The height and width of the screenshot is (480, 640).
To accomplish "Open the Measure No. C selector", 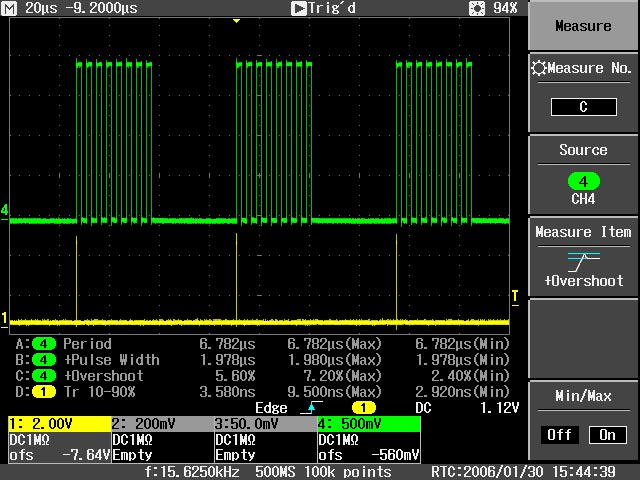I will point(583,107).
